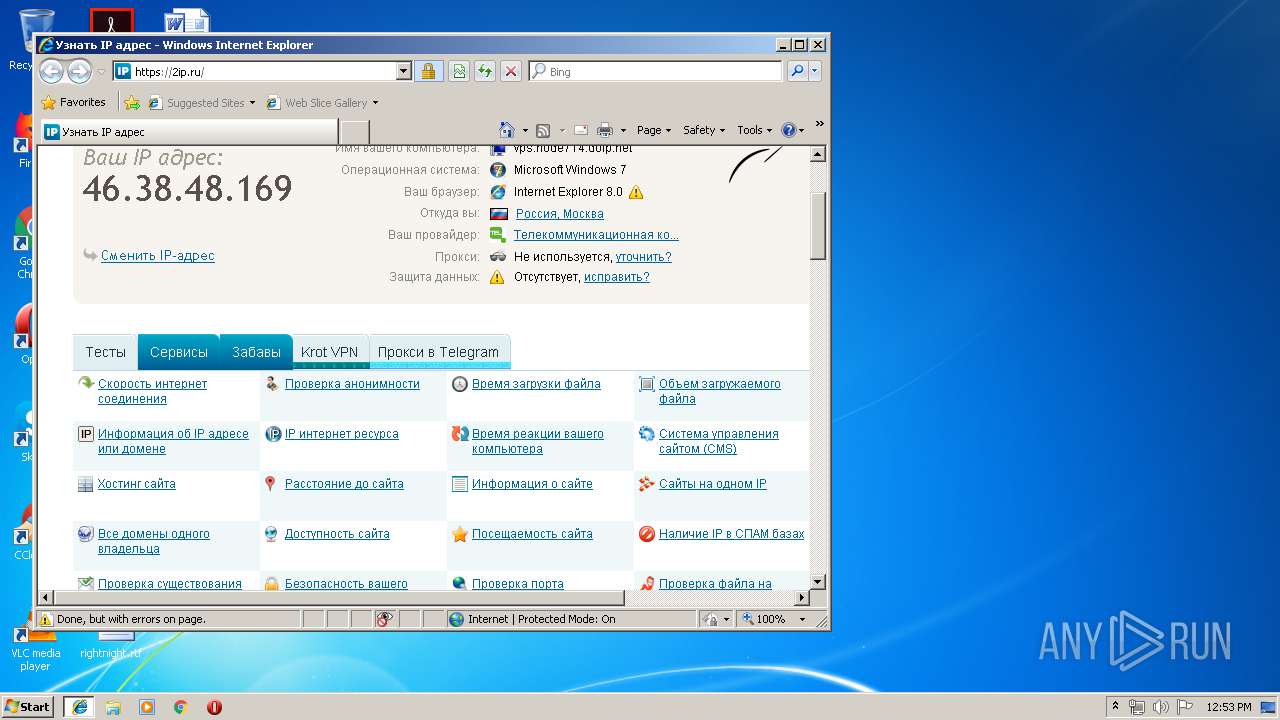This screenshot has height=720, width=1280.
Task: Toggle the Compatibility View icon
Action: point(459,71)
